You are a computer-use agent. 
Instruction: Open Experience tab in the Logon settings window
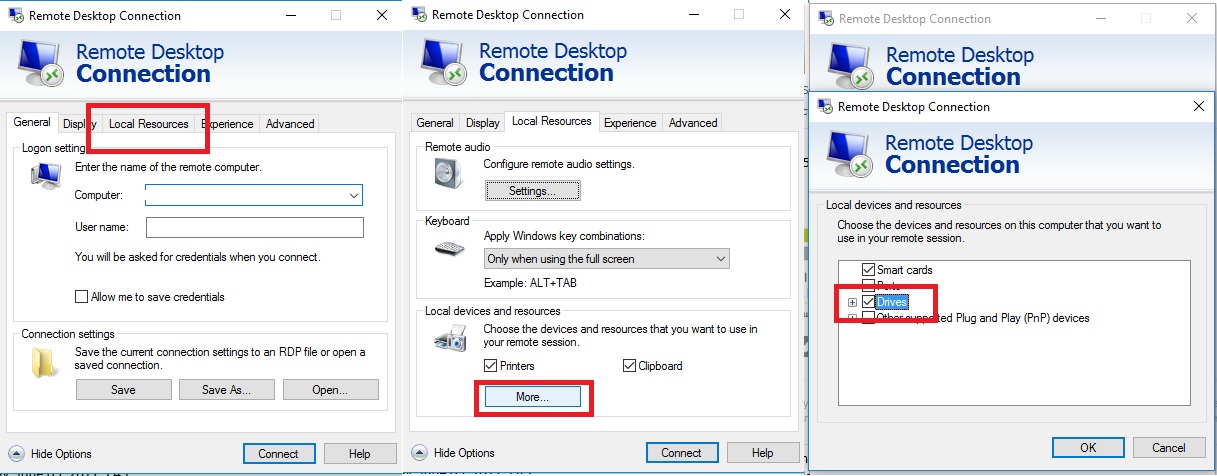[227, 124]
